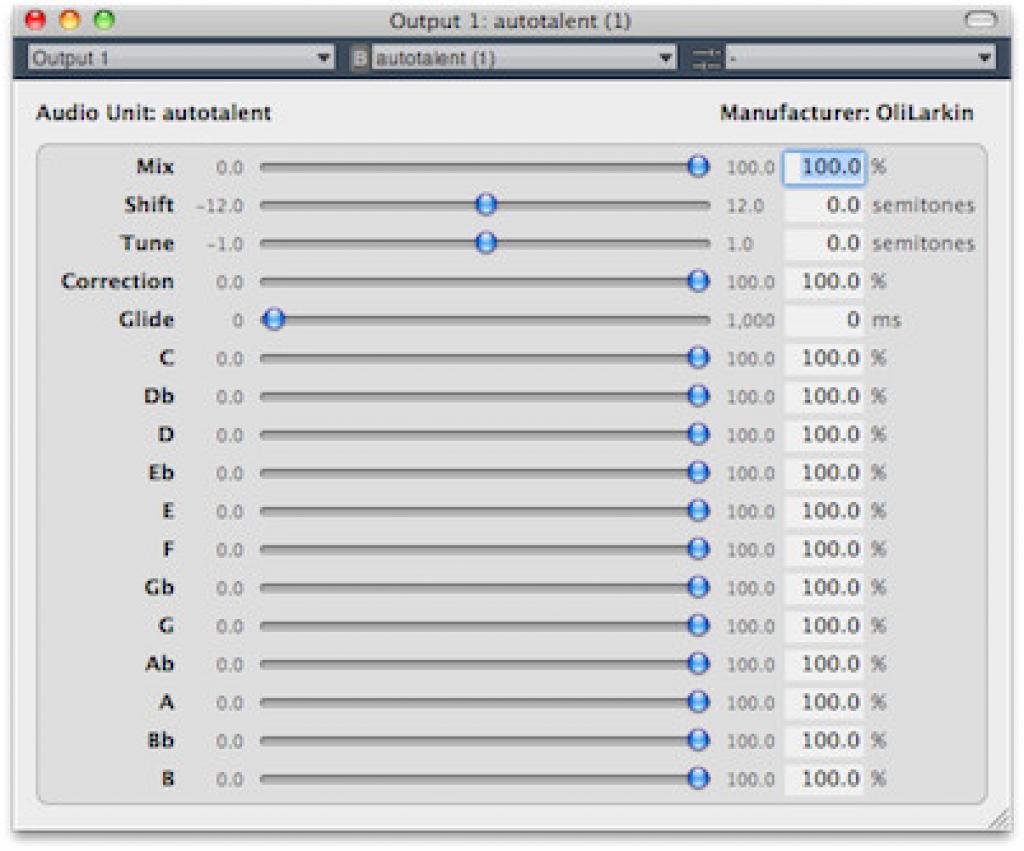The height and width of the screenshot is (851, 1024).
Task: Click the Db note slider handle
Action: point(698,396)
